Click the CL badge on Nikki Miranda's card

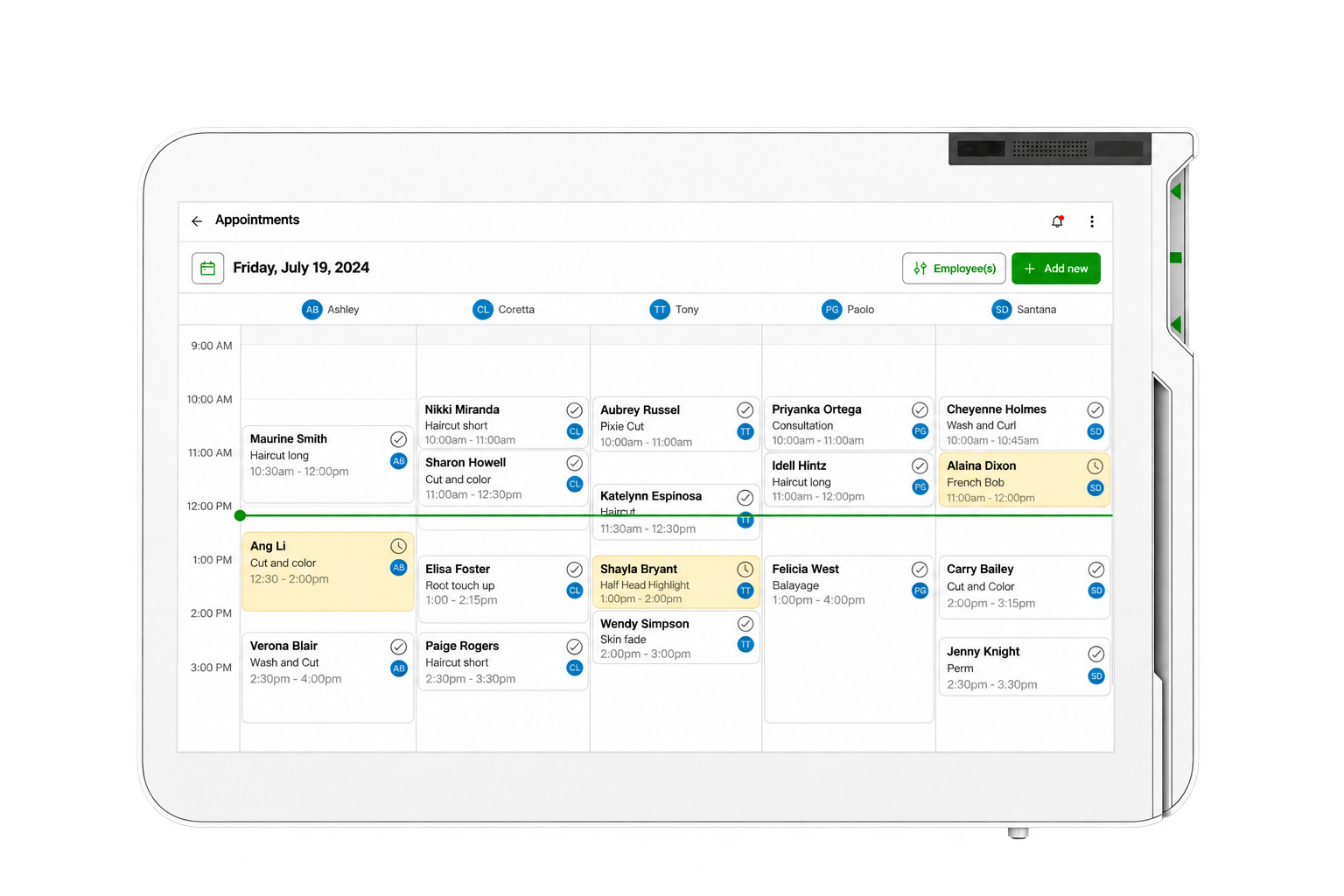coord(574,431)
